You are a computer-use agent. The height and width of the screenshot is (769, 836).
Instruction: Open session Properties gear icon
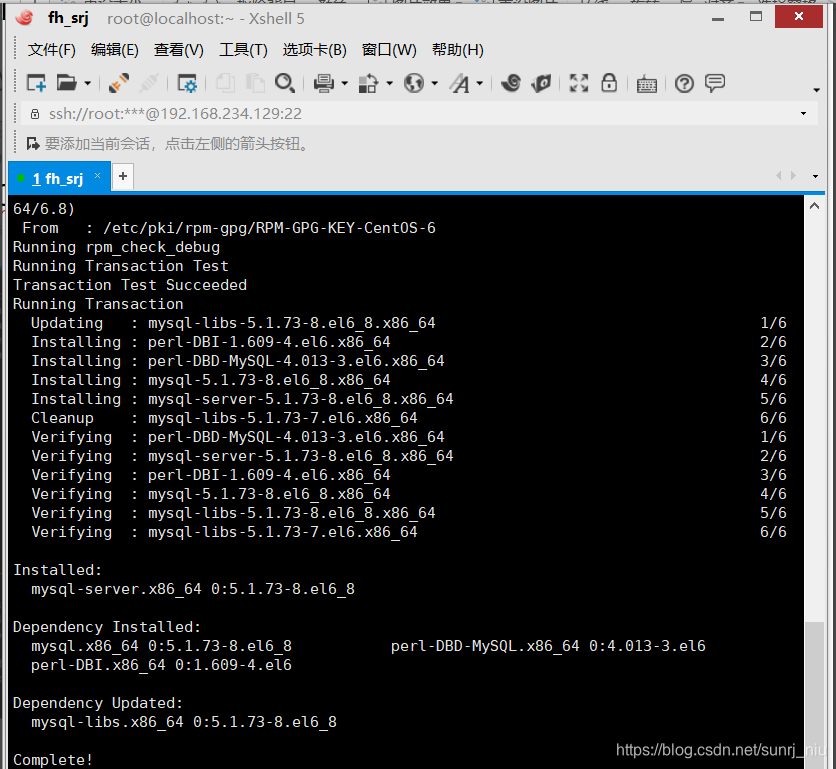tap(187, 83)
